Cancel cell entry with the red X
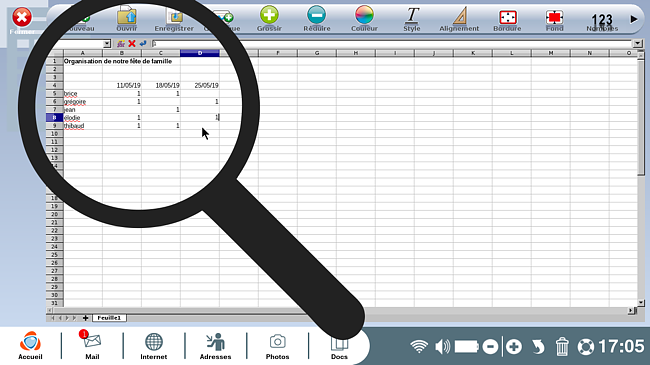The image size is (650, 365). 132,43
